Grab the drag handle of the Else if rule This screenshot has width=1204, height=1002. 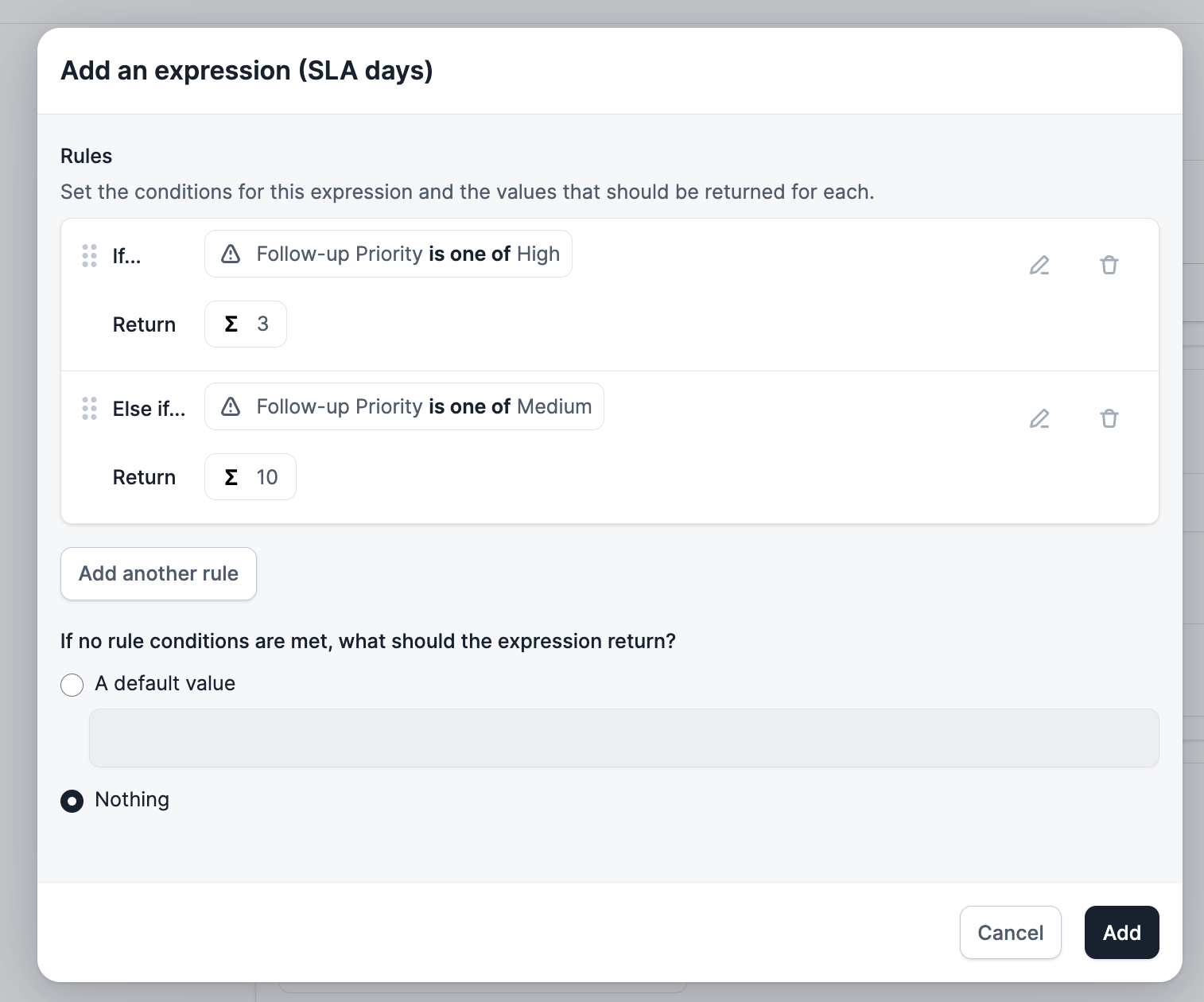point(89,408)
